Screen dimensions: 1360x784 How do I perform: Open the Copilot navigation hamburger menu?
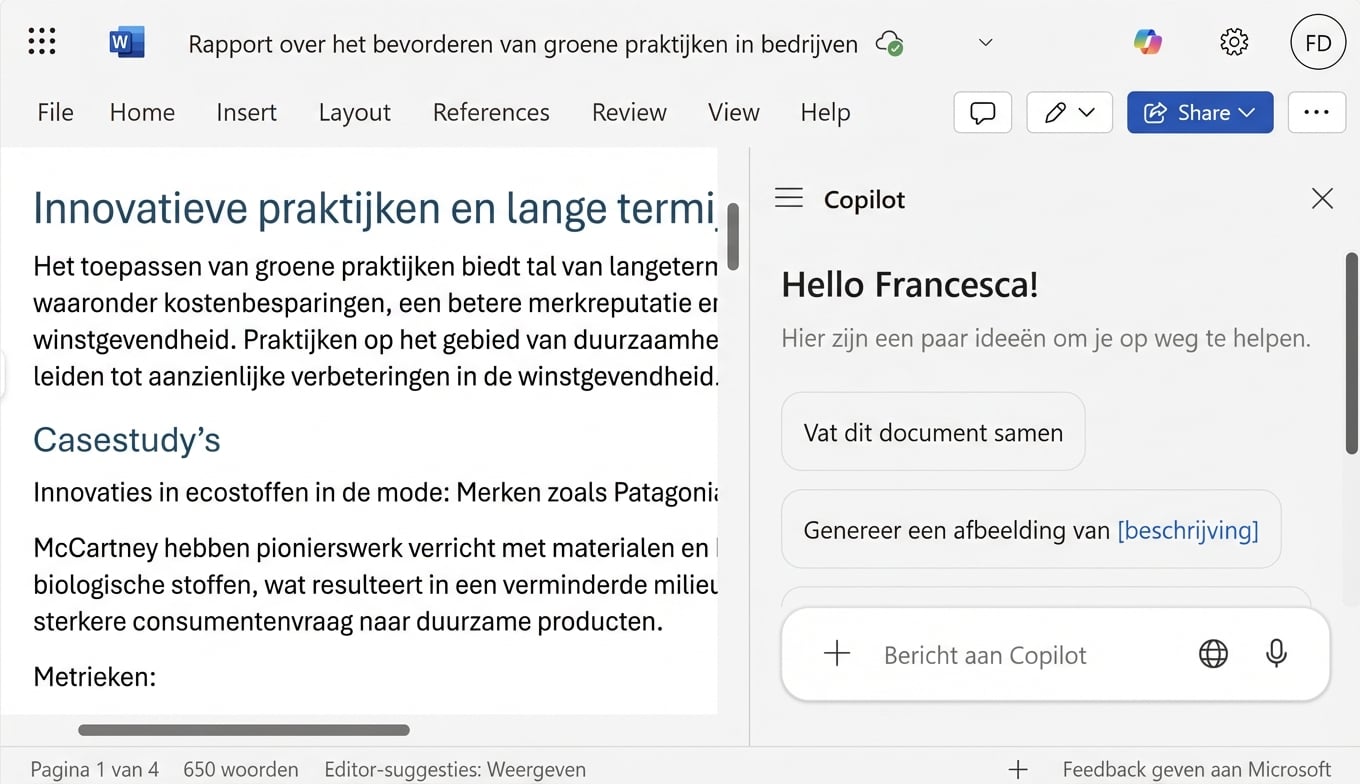(x=788, y=198)
